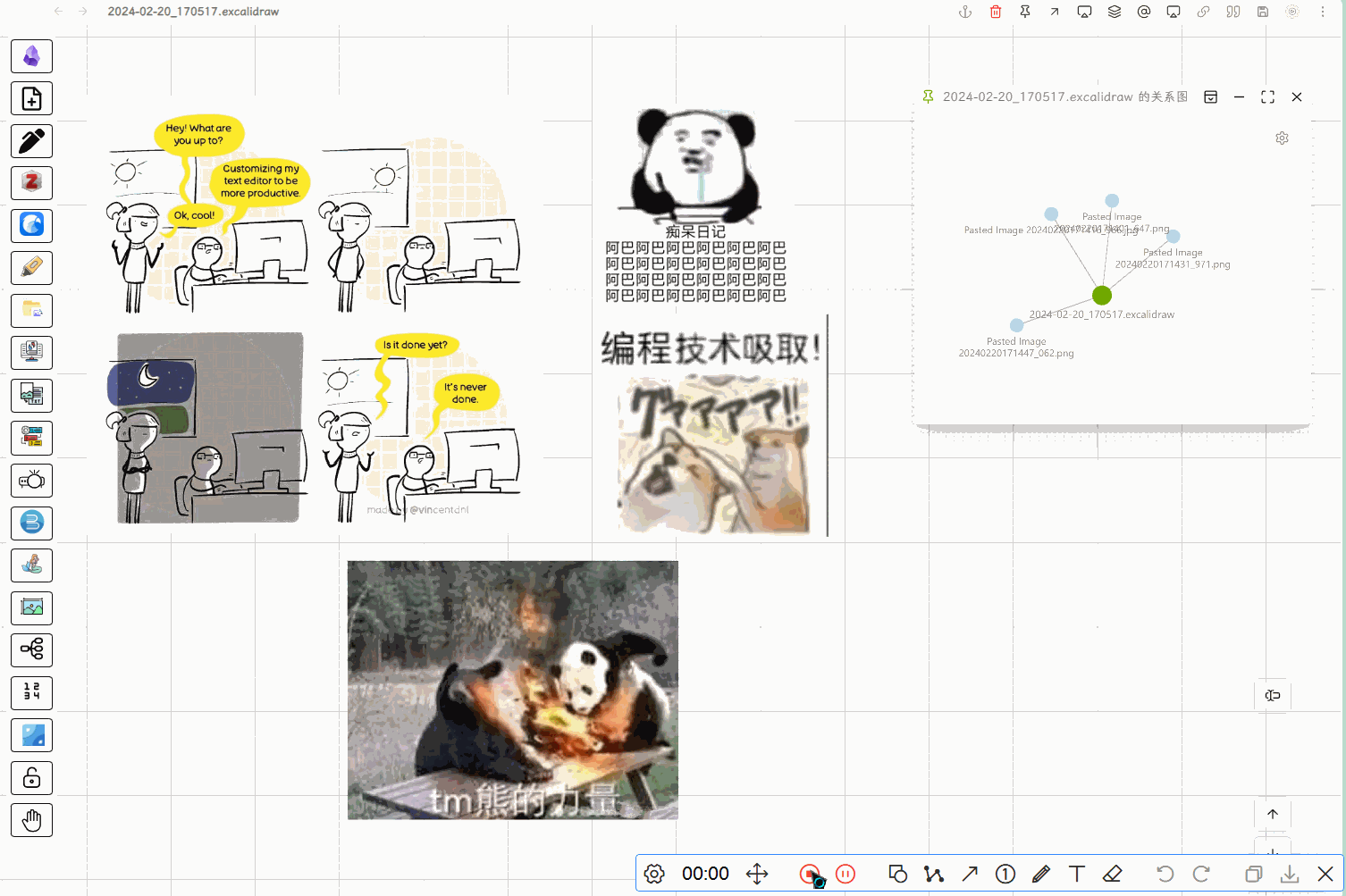Click the copy icon in recorder toolbar
1346x896 pixels.
(1254, 874)
